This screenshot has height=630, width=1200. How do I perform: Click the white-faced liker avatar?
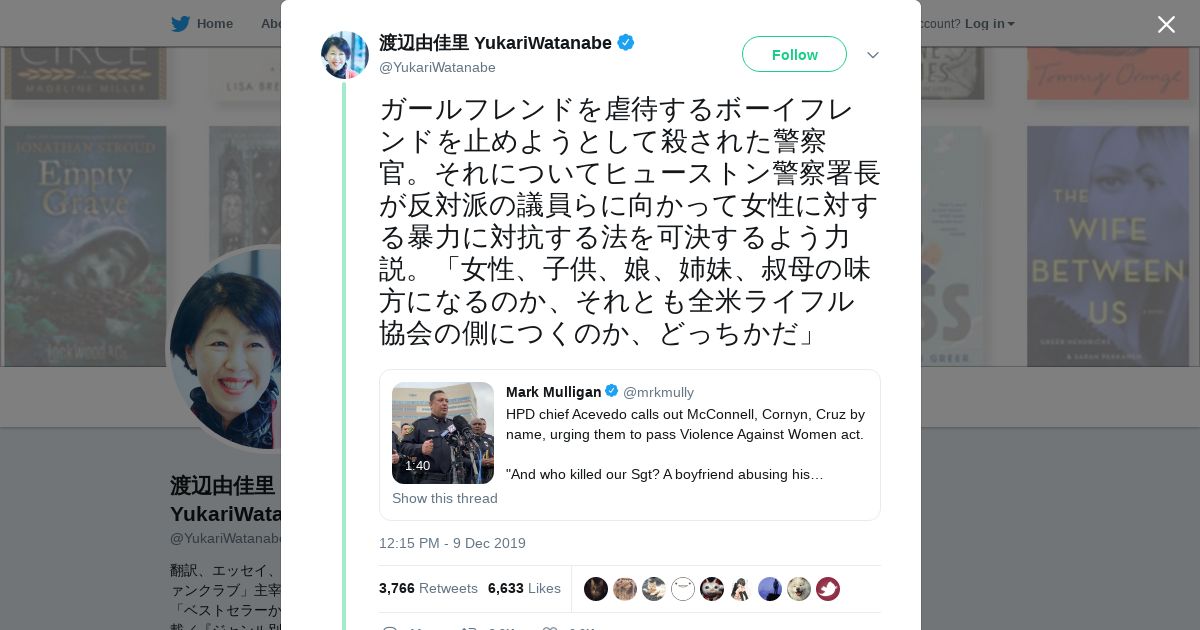pos(683,589)
